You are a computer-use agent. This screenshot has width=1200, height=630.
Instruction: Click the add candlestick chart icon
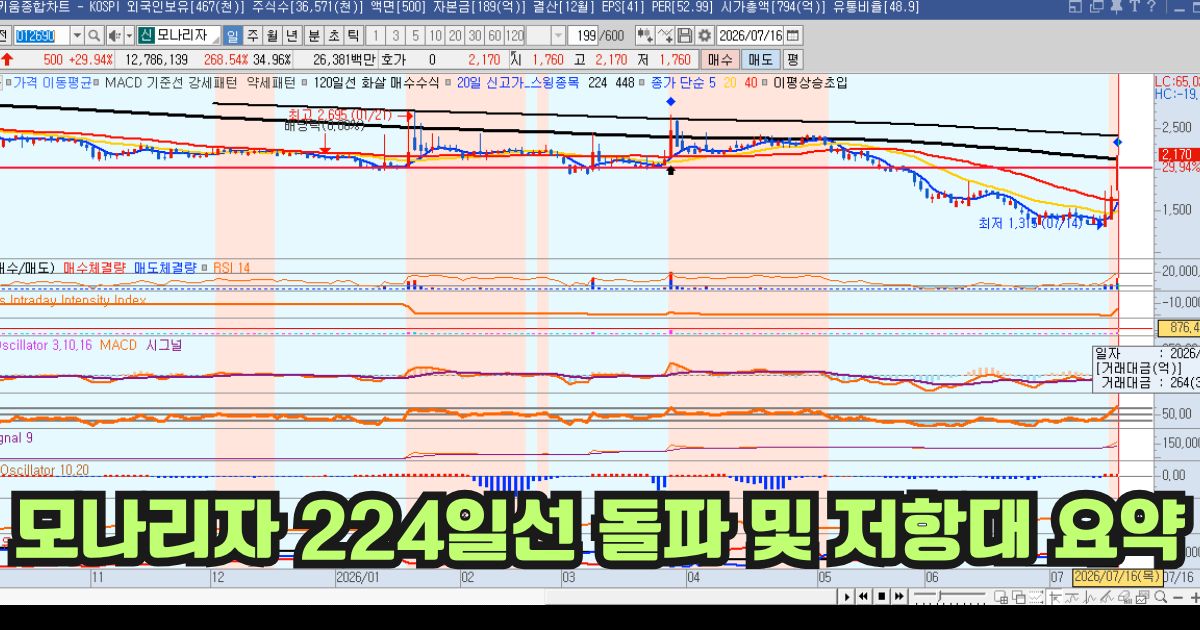tap(645, 36)
